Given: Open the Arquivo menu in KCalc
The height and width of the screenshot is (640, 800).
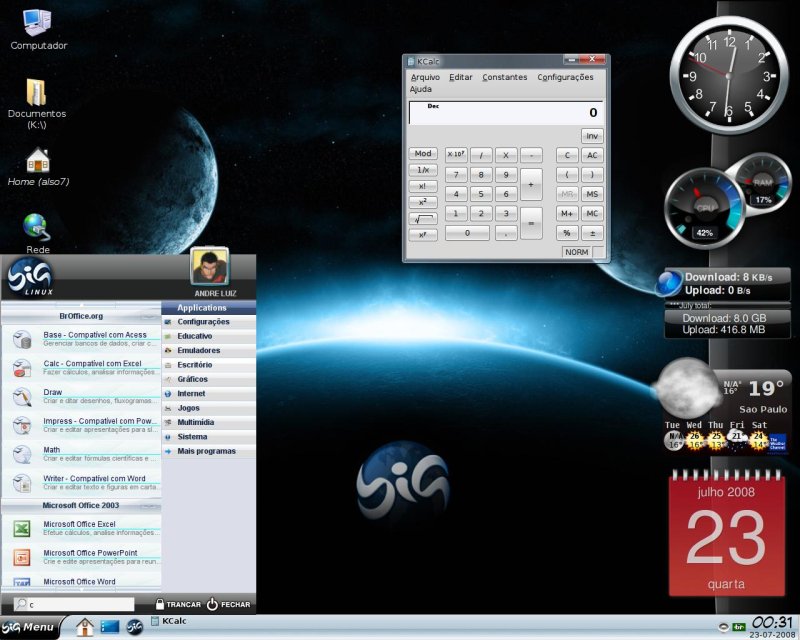Looking at the screenshot, I should click(x=425, y=77).
